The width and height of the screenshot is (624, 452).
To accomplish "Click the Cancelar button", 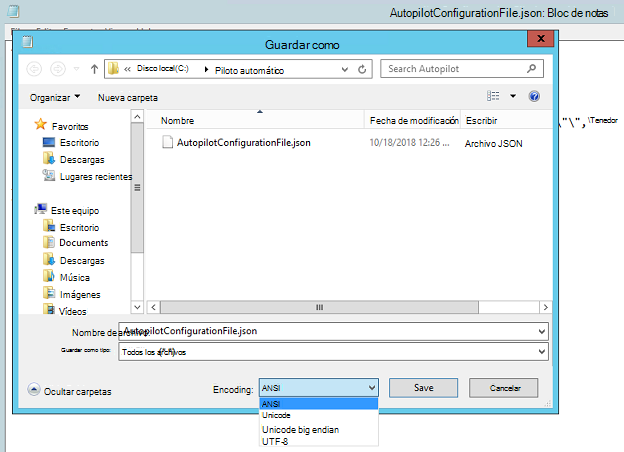I will [504, 388].
